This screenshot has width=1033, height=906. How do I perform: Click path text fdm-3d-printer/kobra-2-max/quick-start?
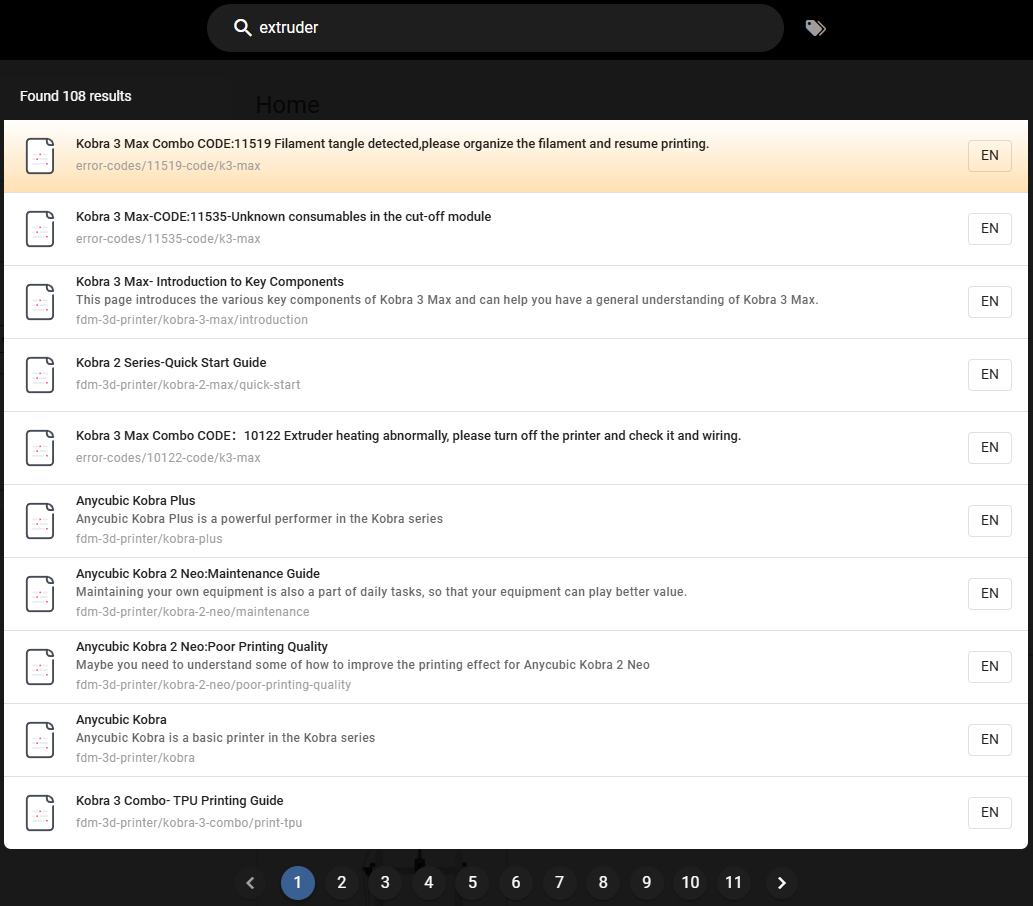(188, 385)
